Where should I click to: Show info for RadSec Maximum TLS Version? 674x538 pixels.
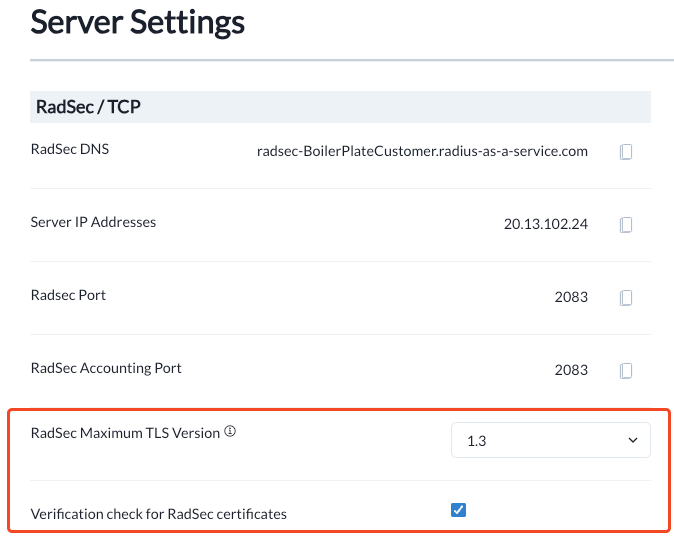click(230, 433)
